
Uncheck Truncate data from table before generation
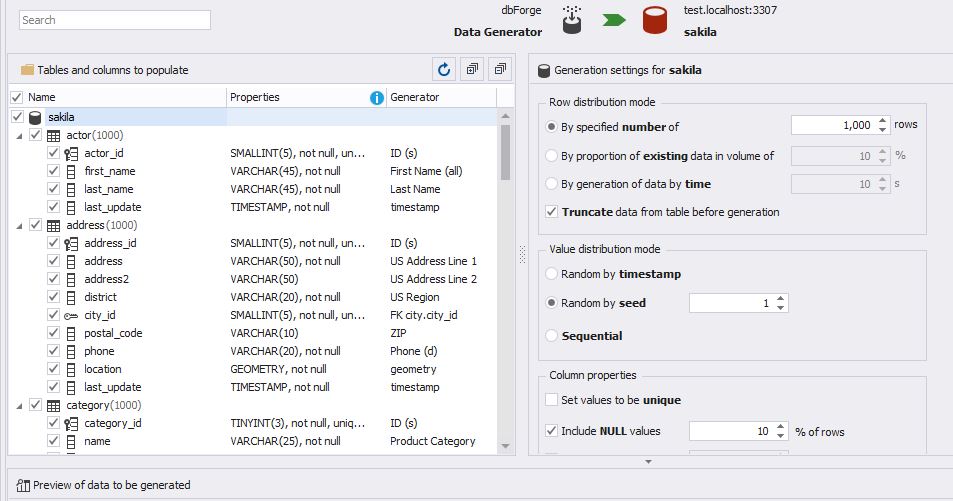pos(552,212)
